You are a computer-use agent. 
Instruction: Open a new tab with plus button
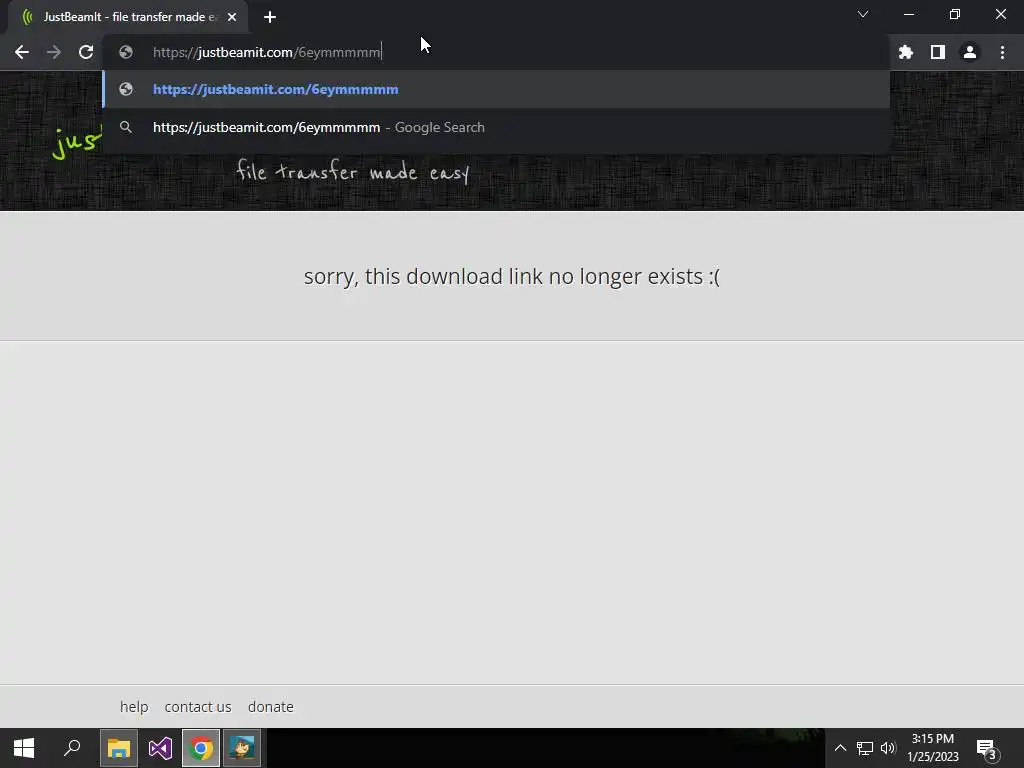(270, 17)
